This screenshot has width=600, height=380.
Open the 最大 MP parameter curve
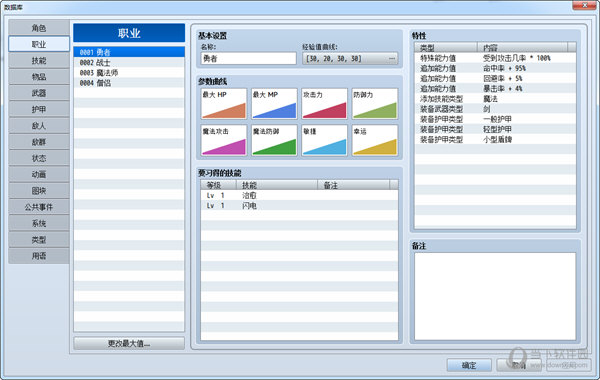274,104
